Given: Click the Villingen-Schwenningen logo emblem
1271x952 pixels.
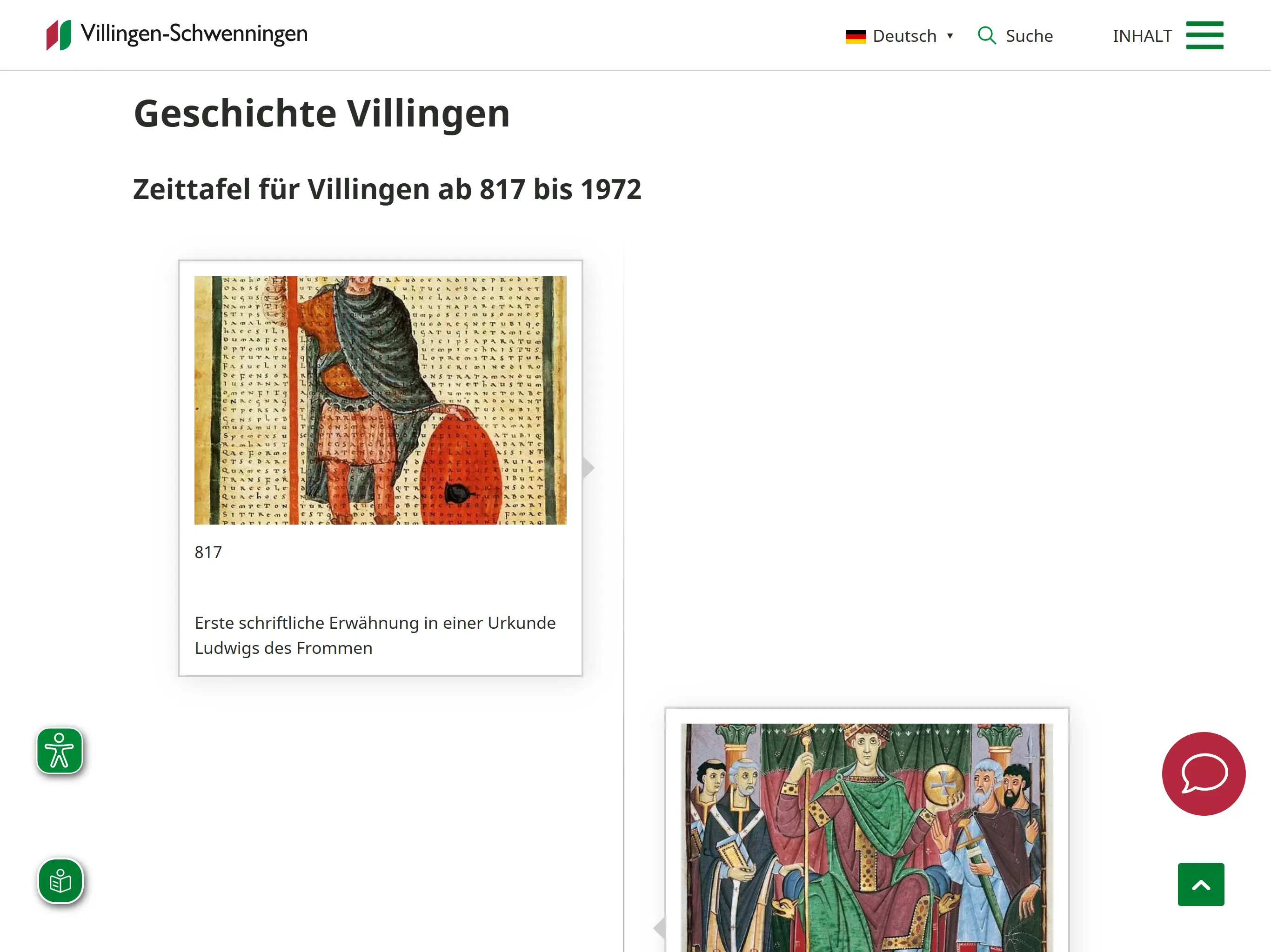Looking at the screenshot, I should tap(59, 34).
